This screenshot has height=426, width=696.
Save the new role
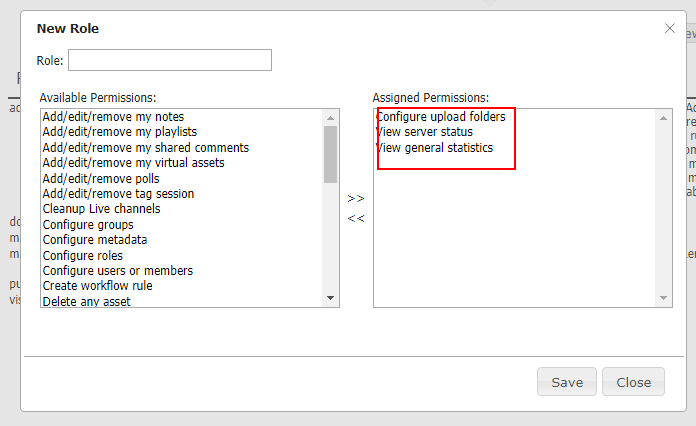(x=567, y=382)
